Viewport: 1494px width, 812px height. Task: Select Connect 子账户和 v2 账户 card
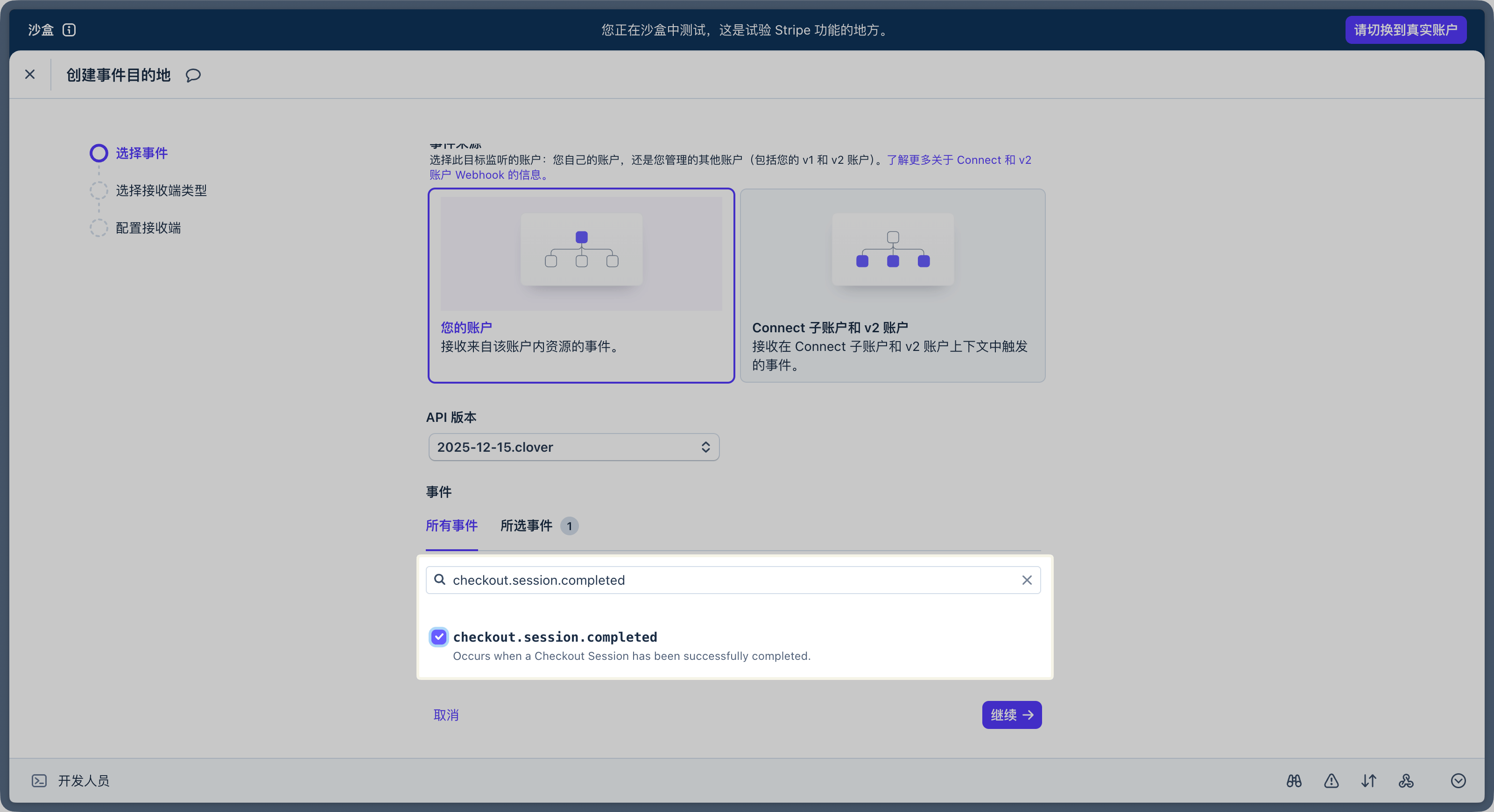pyautogui.click(x=893, y=285)
